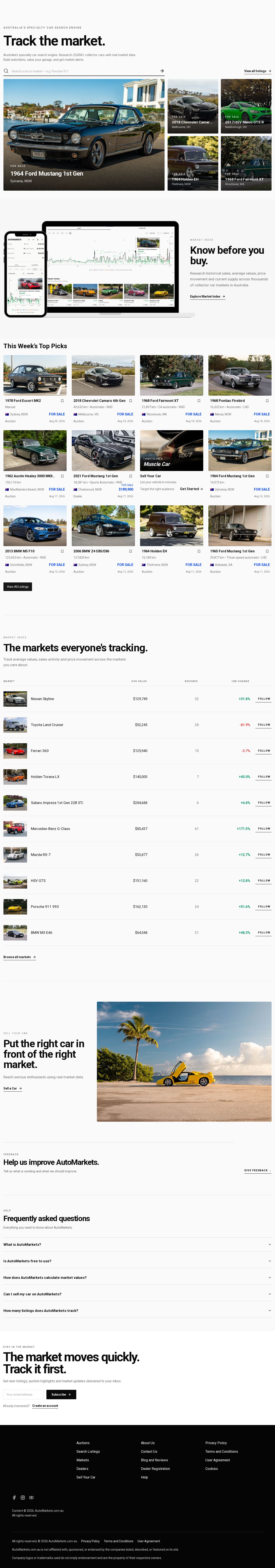
Task: Bookmark the 2013 BMW M5 F10 listing
Action: 62,552
